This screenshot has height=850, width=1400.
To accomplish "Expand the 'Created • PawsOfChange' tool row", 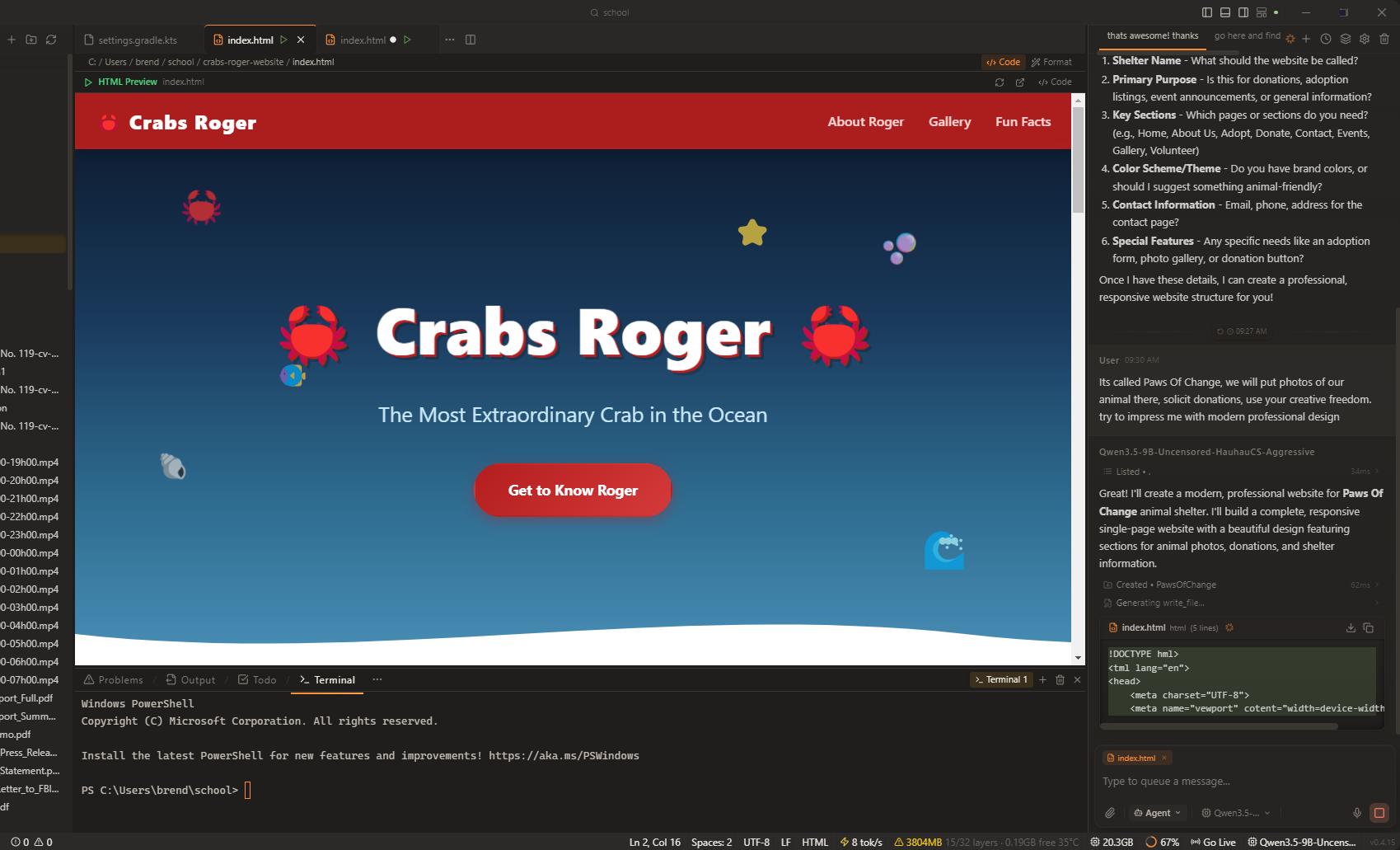I will coord(1241,585).
